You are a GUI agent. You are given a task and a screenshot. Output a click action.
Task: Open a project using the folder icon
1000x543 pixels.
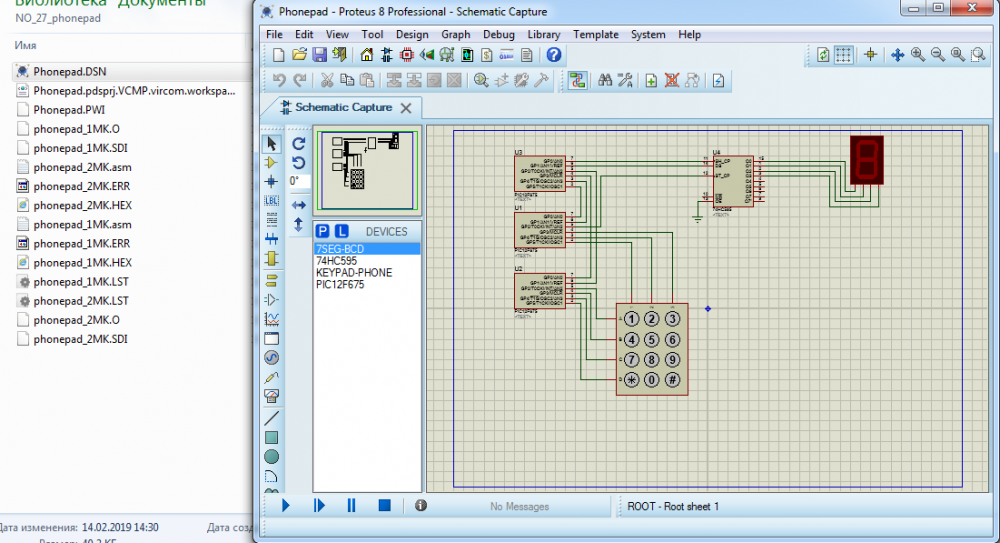(298, 55)
